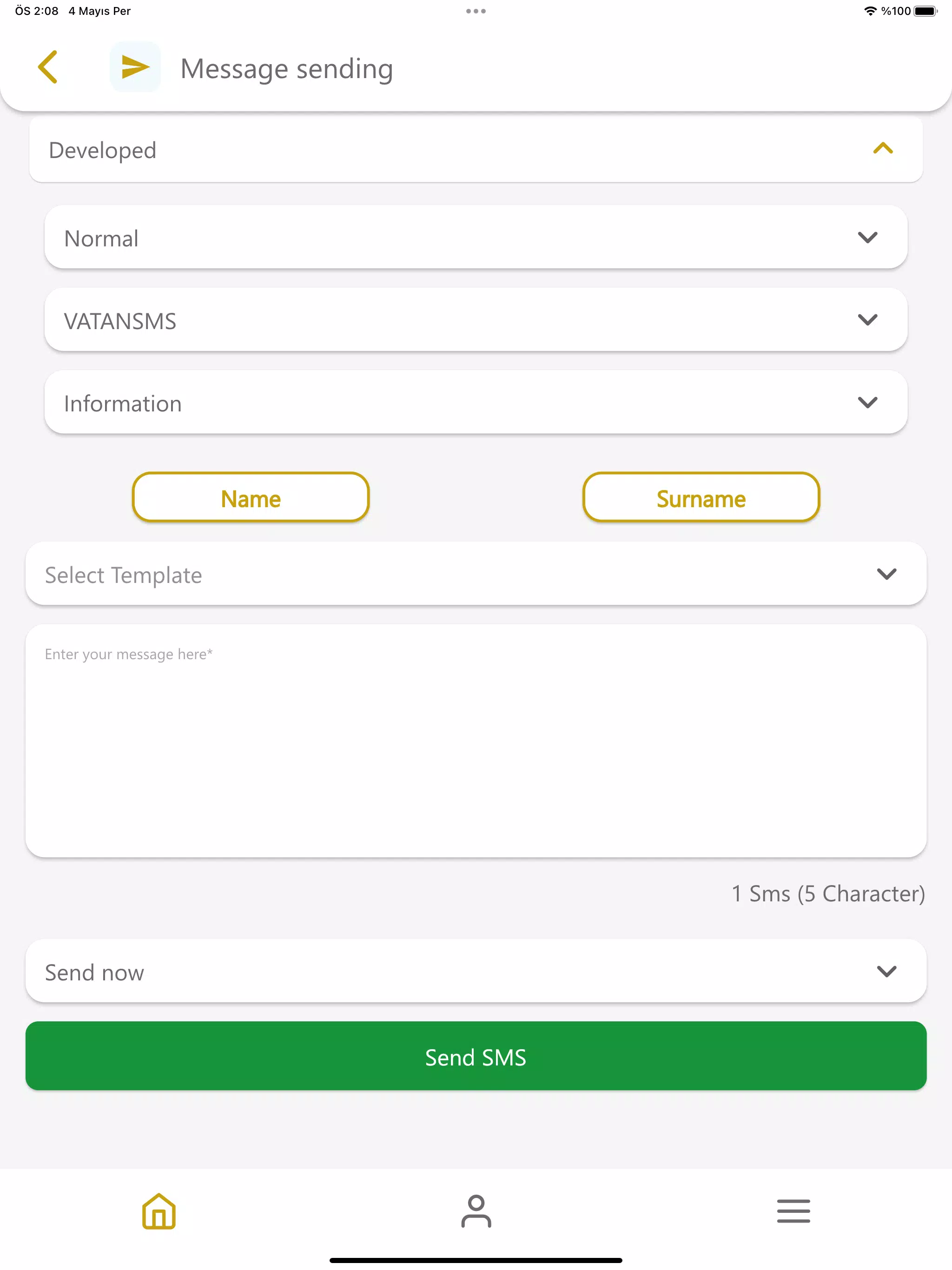Go back using the back arrow
Image resolution: width=952 pixels, height=1270 pixels.
(49, 66)
